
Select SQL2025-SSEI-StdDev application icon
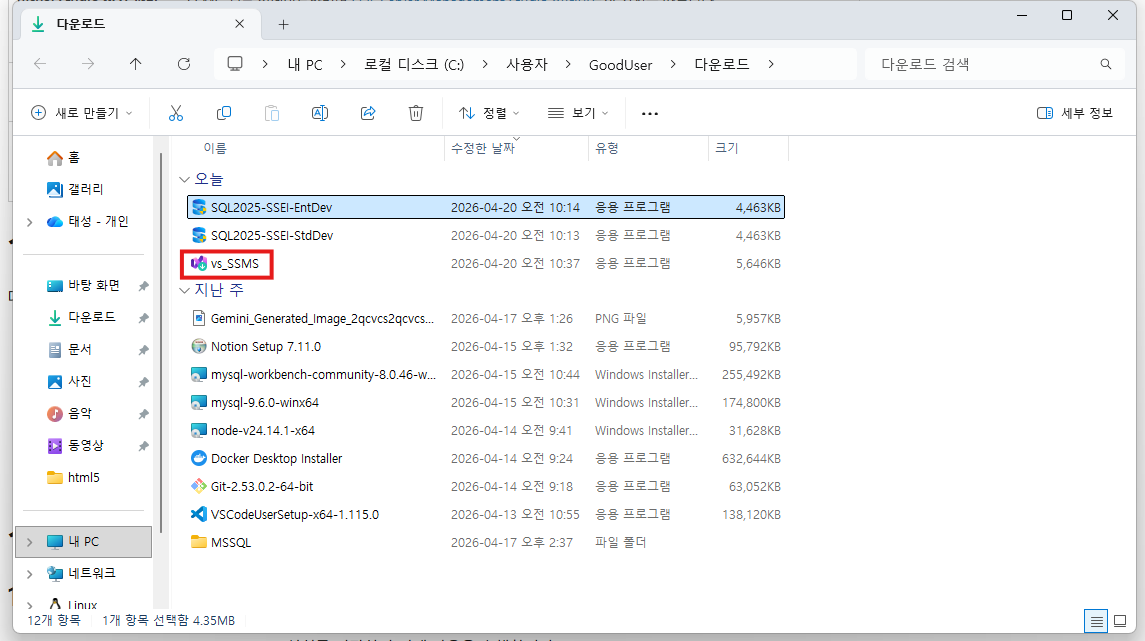(199, 235)
